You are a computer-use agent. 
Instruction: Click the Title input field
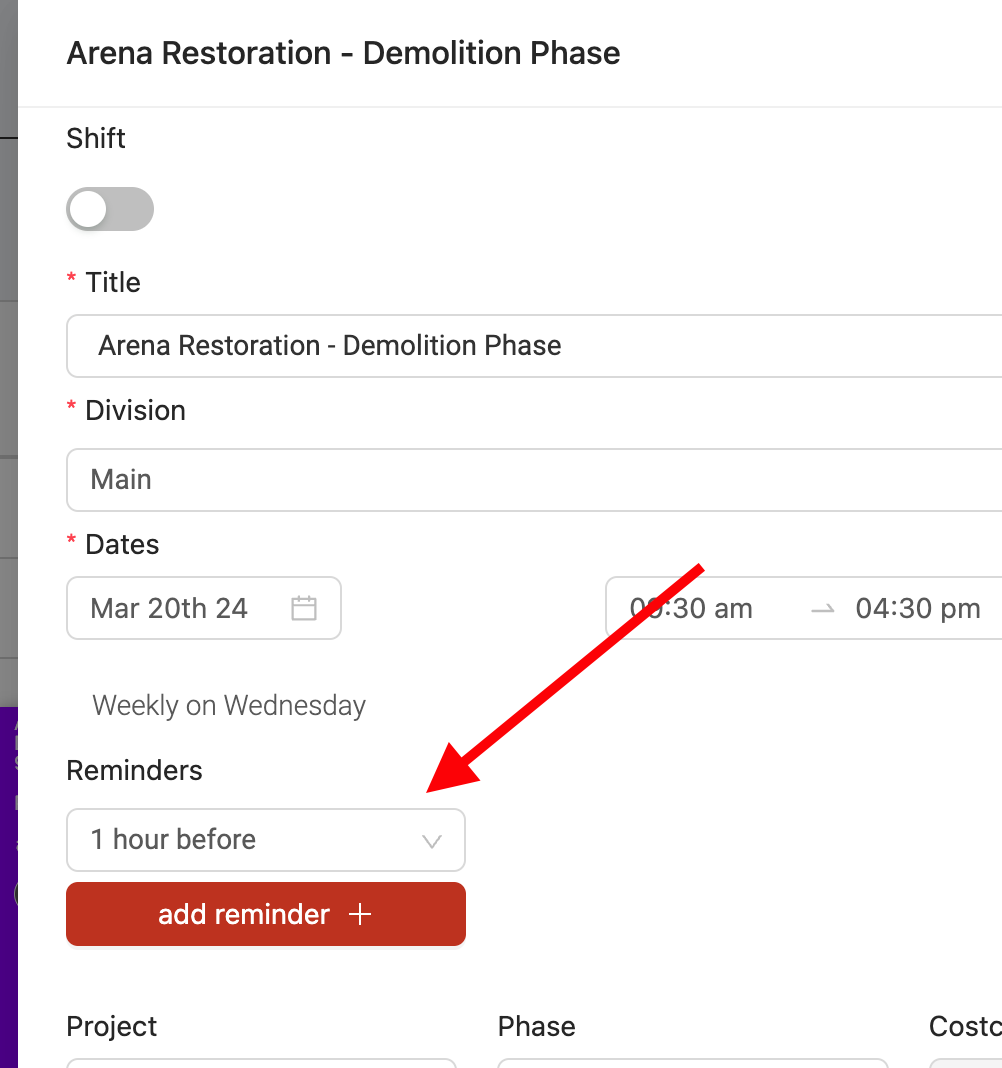[534, 346]
